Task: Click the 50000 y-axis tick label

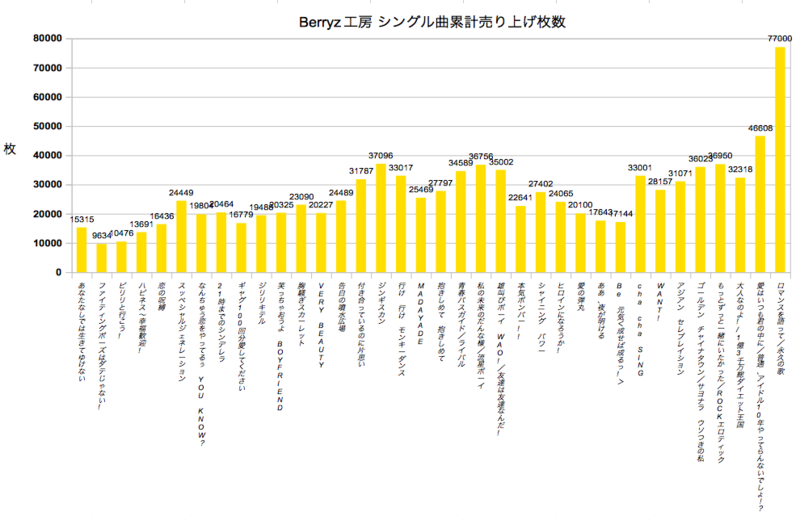Action: [47, 127]
